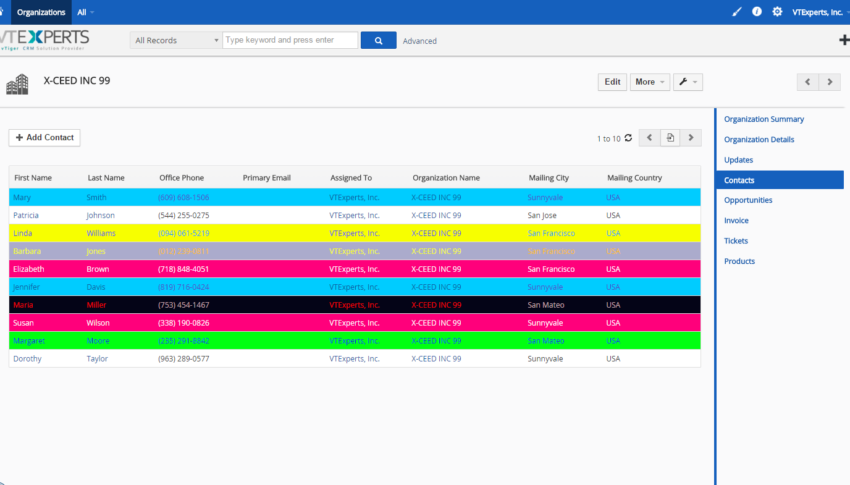
Task: Open the page jump icon
Action: click(x=670, y=138)
